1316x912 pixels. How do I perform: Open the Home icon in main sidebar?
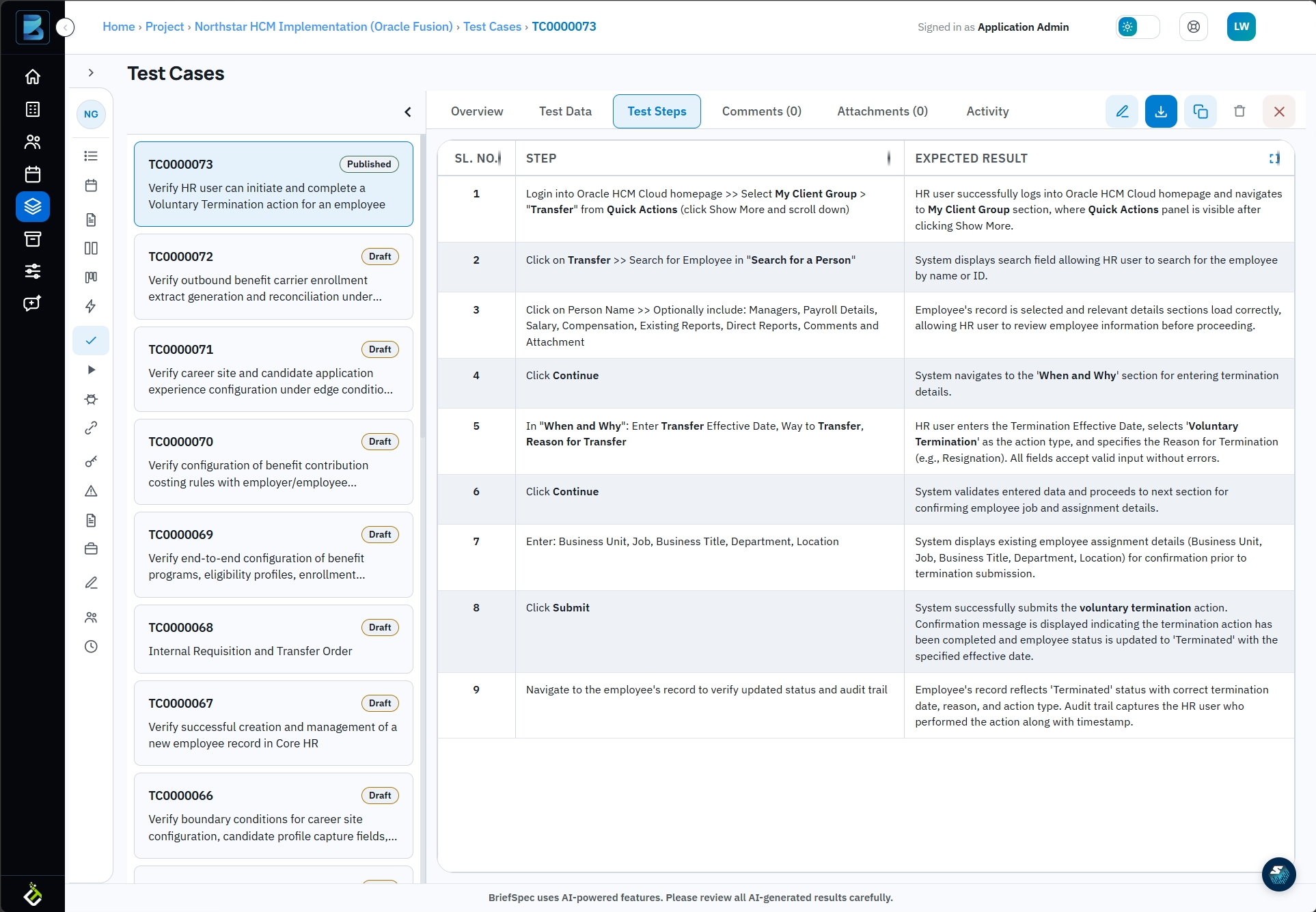pos(32,77)
